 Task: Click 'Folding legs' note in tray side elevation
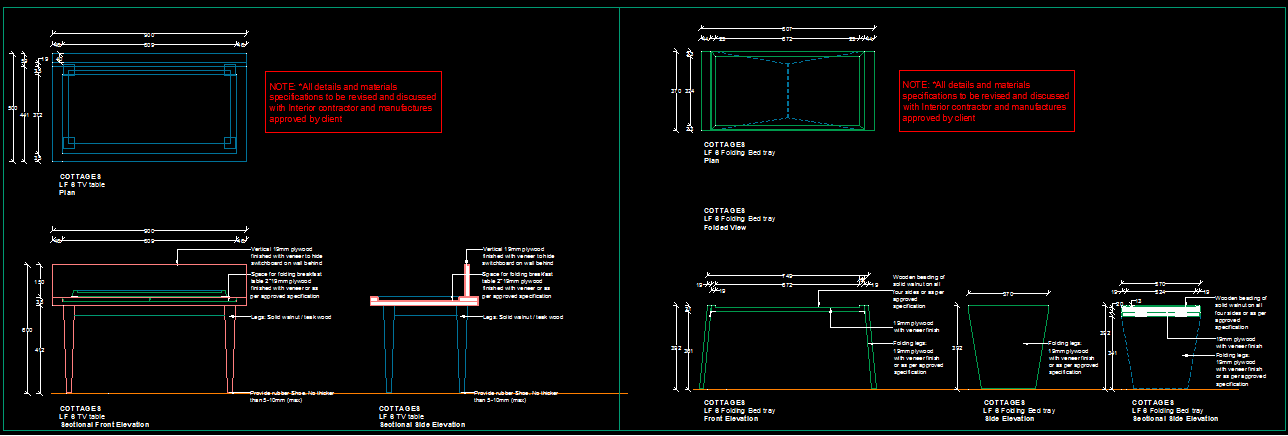[1074, 354]
